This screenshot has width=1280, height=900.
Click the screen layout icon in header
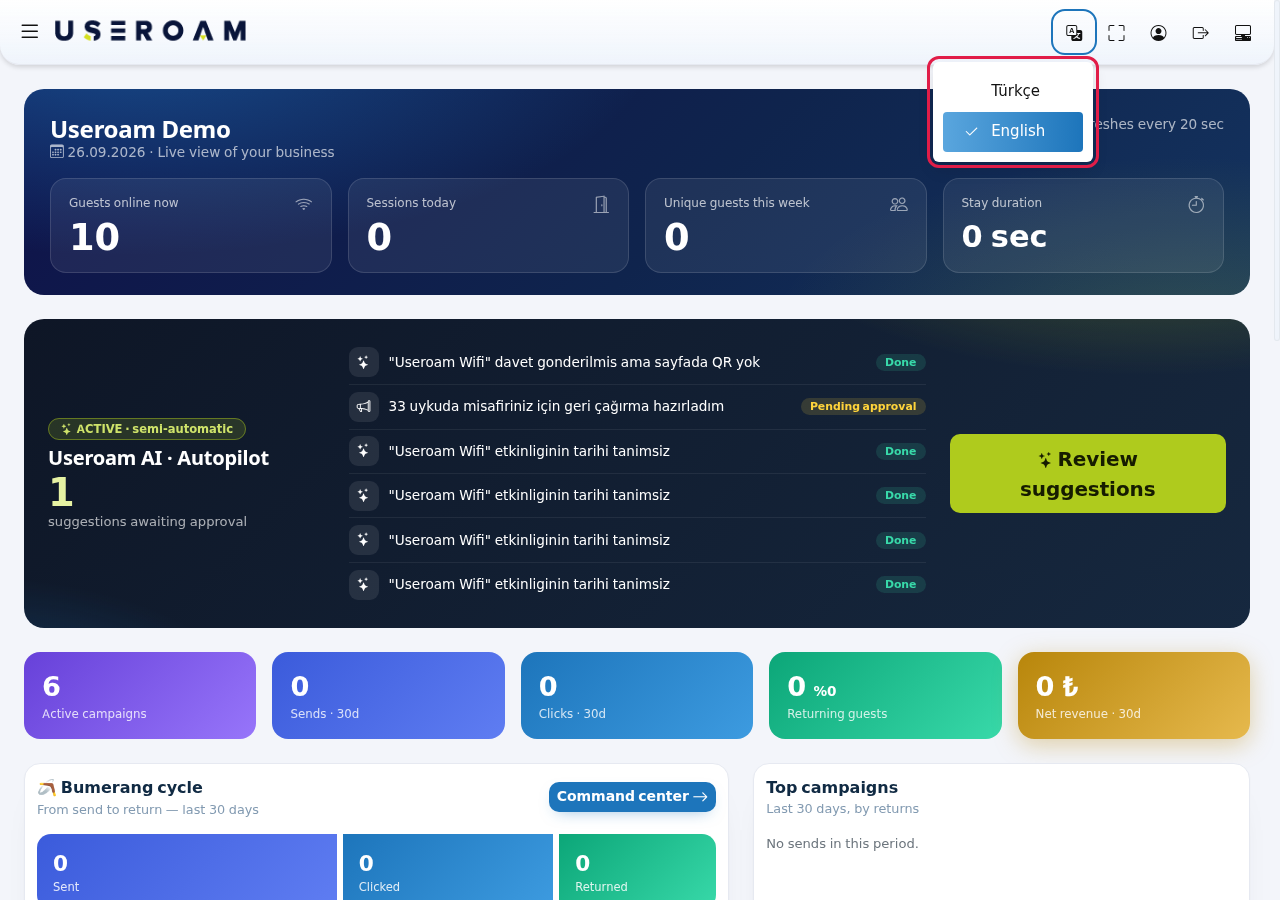(1243, 33)
